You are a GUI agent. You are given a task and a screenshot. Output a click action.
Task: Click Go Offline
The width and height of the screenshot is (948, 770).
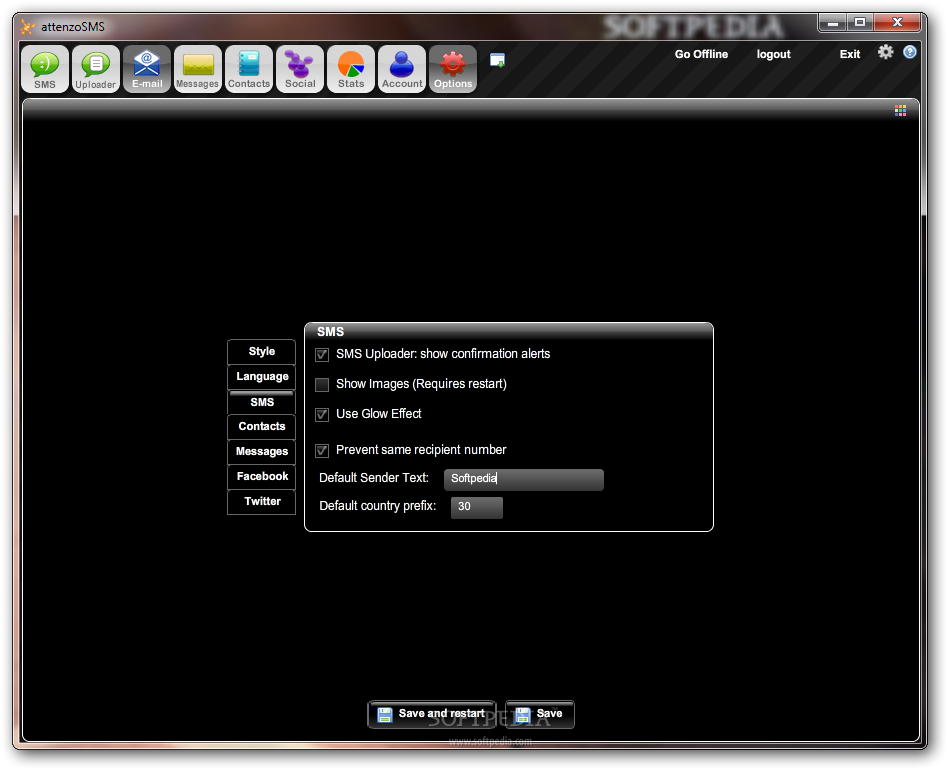[x=701, y=54]
